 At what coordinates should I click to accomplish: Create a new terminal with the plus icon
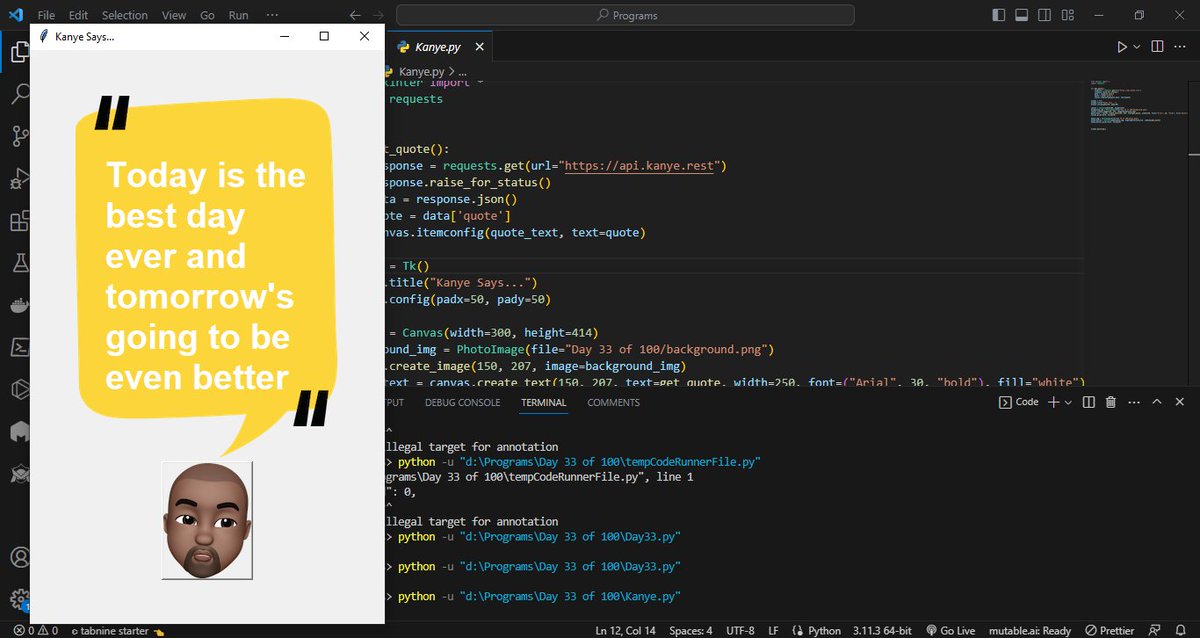[x=1053, y=402]
